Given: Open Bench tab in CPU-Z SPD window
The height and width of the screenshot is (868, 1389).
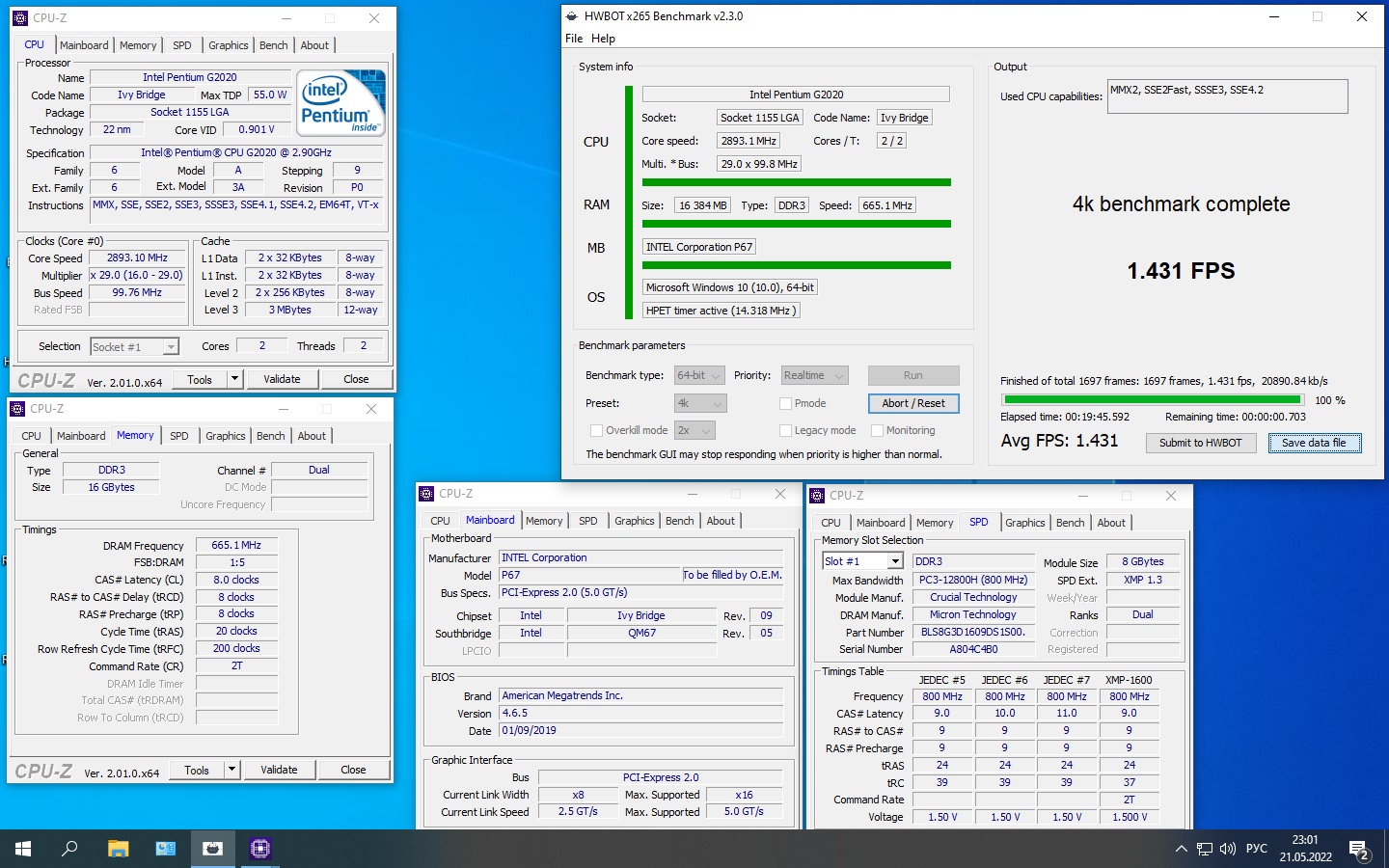Looking at the screenshot, I should pos(1071,523).
